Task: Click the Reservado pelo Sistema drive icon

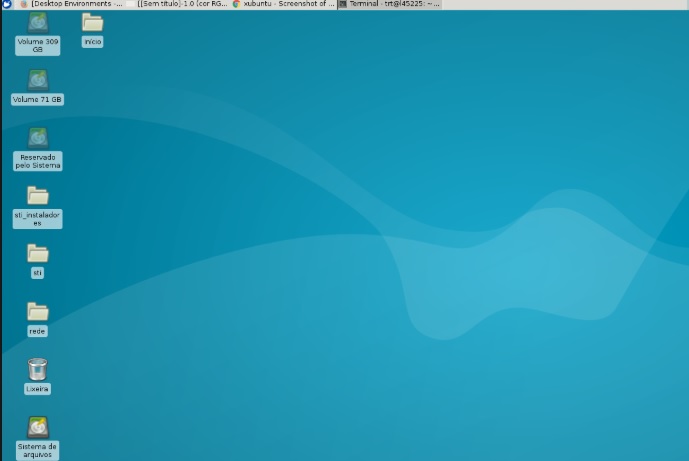Action: [x=38, y=137]
